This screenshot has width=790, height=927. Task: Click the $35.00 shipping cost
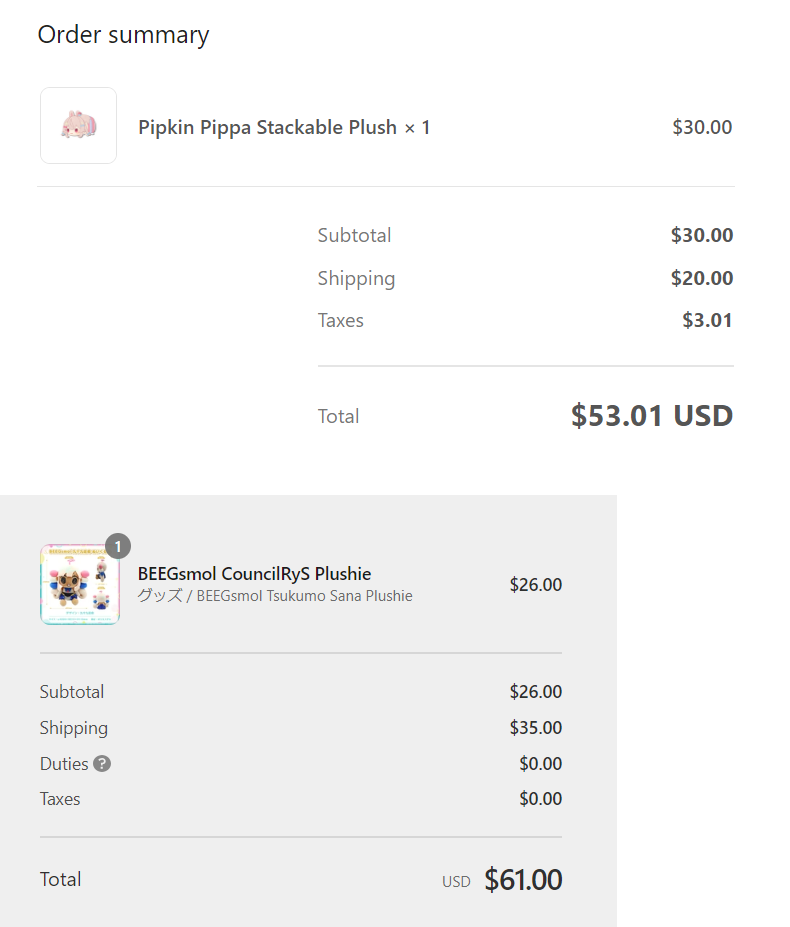pos(536,728)
